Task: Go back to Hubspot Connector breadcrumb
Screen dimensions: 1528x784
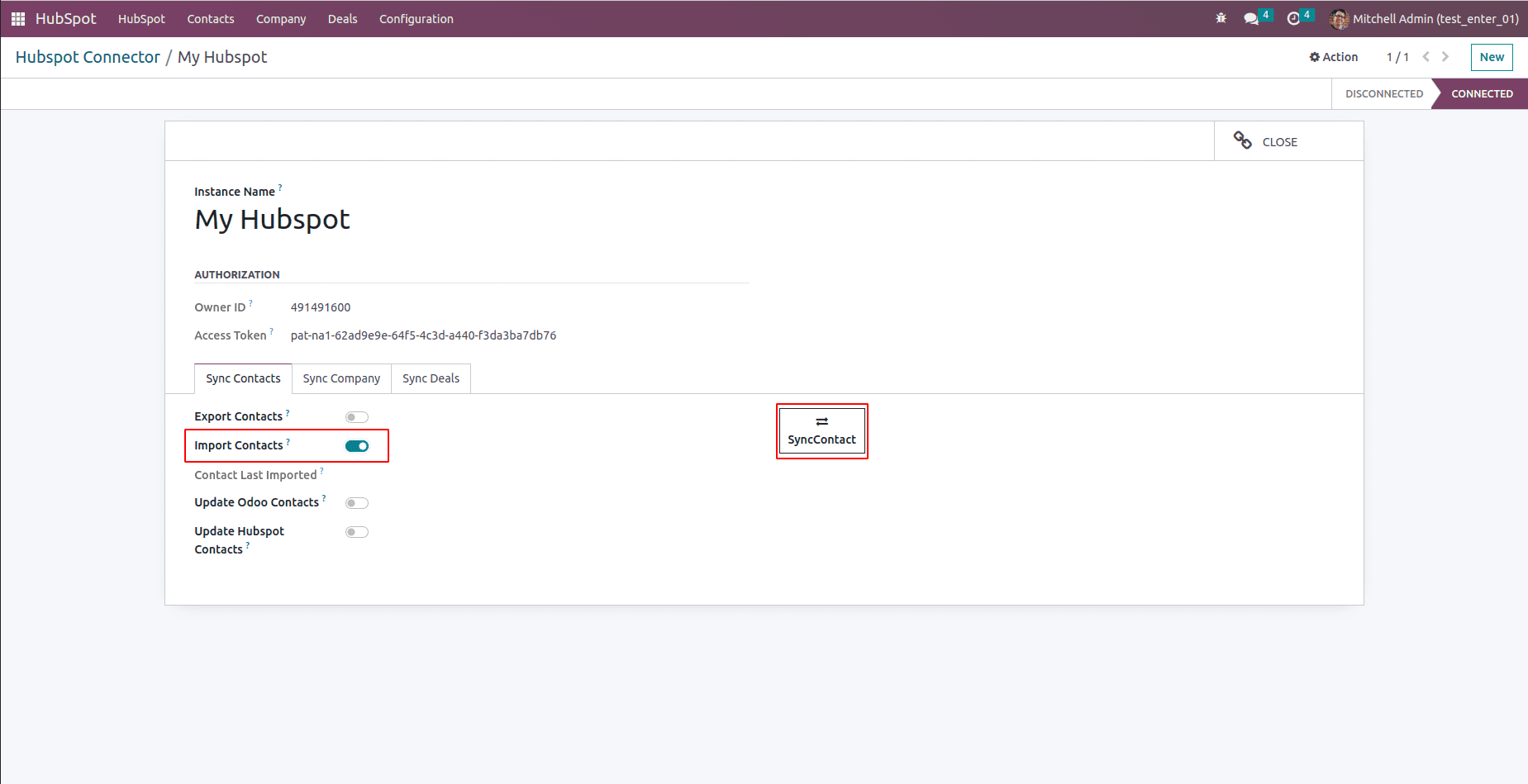Action: click(x=88, y=57)
